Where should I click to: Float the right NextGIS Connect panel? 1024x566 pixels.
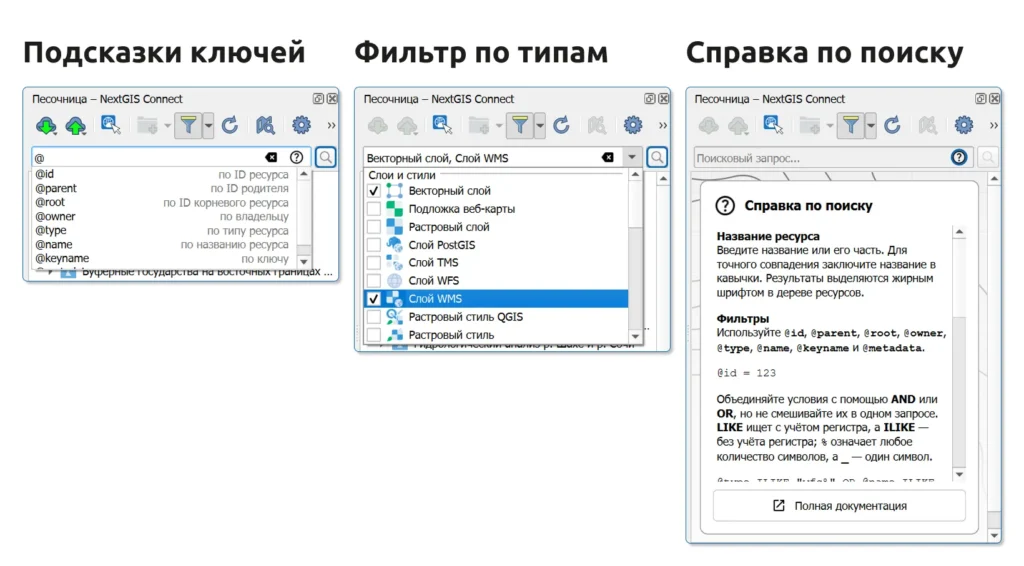(x=980, y=99)
